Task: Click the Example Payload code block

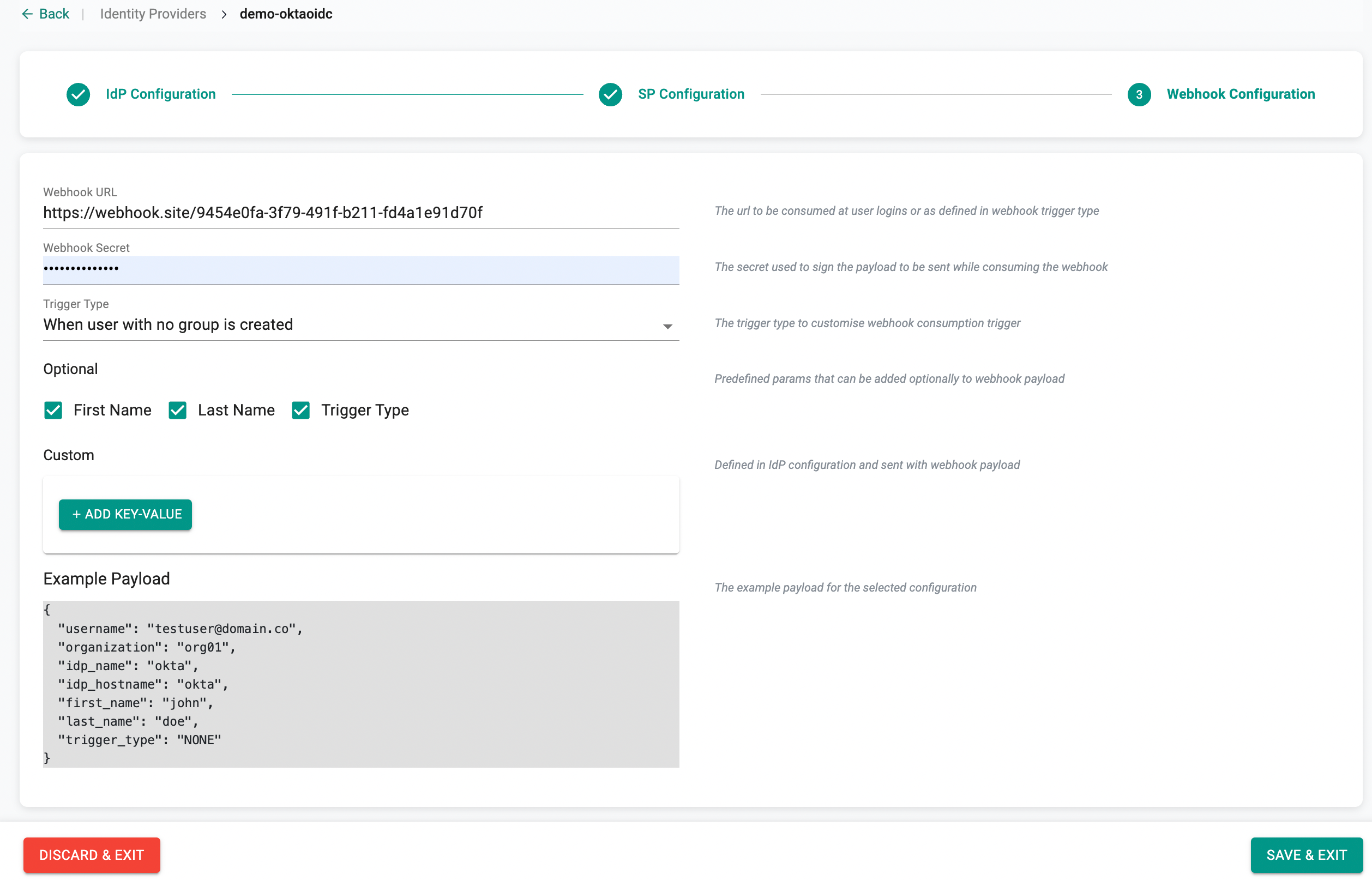Action: click(360, 683)
